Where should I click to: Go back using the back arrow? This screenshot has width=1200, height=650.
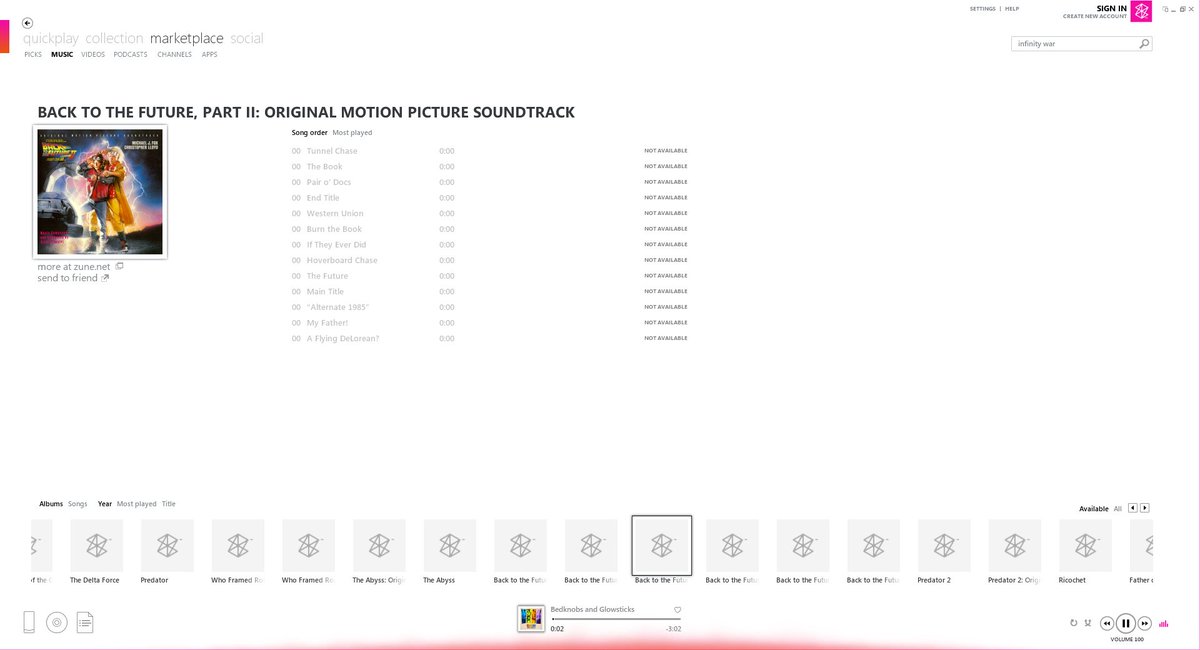point(27,22)
